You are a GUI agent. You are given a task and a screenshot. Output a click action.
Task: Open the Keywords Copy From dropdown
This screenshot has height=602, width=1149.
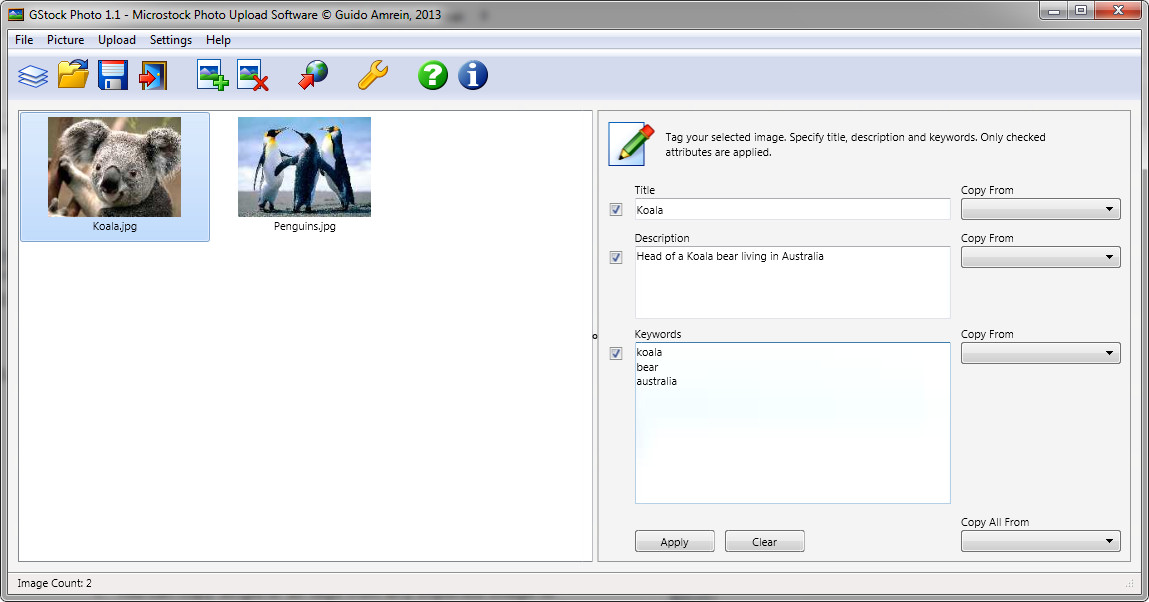click(1041, 353)
